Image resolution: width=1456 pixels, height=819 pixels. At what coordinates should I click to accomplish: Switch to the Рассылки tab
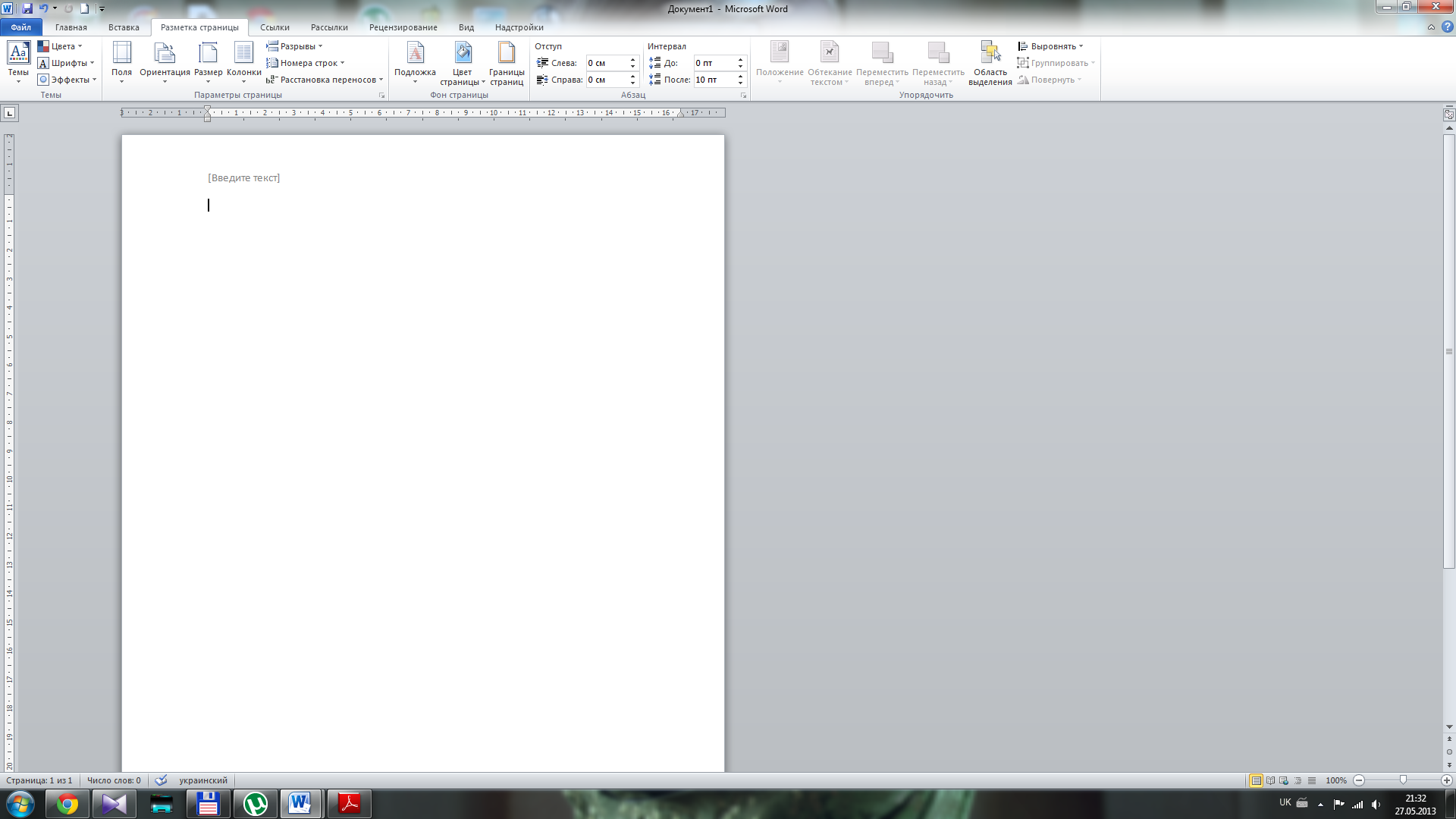(x=329, y=27)
